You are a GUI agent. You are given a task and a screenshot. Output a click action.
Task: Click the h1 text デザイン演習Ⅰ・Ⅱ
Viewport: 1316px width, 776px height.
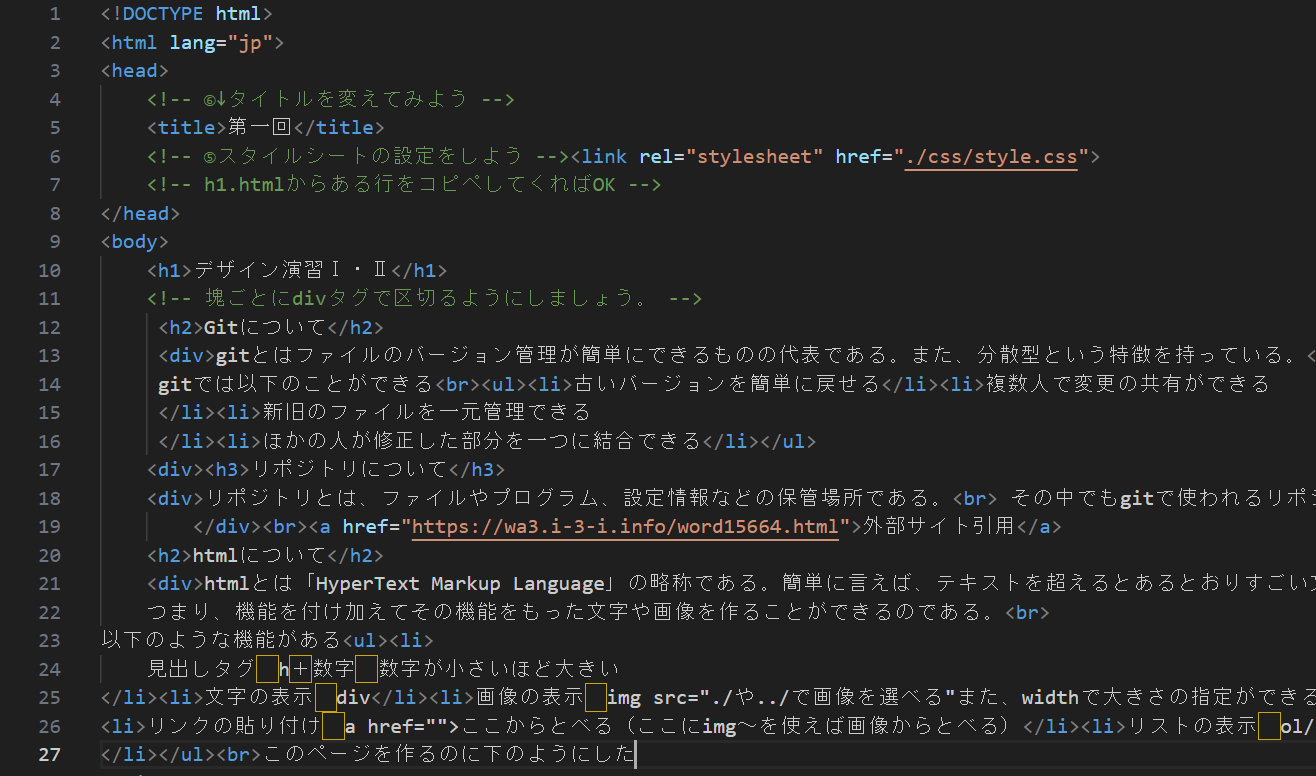coord(292,270)
